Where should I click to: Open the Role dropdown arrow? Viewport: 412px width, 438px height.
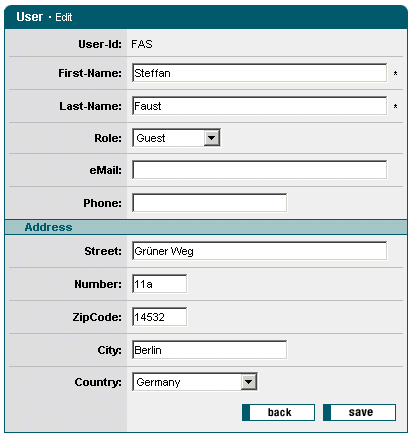212,138
